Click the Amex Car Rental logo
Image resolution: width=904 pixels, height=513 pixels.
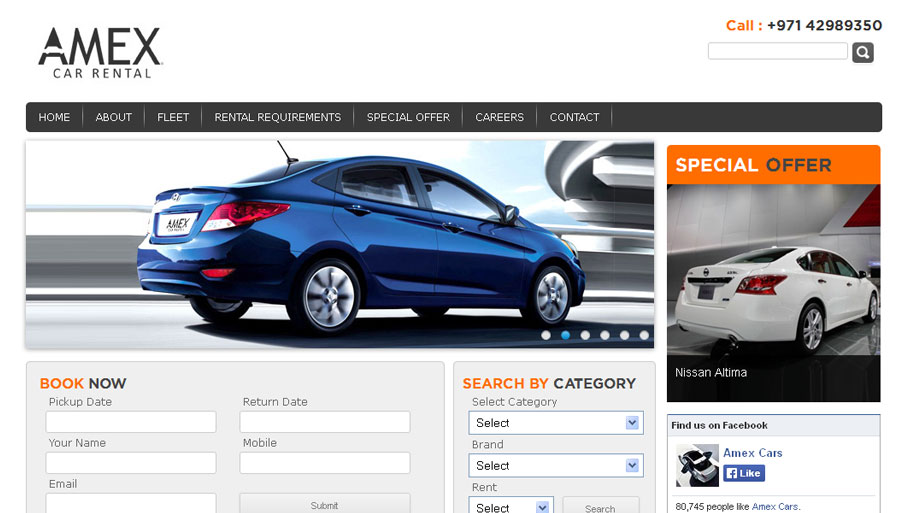tap(100, 52)
